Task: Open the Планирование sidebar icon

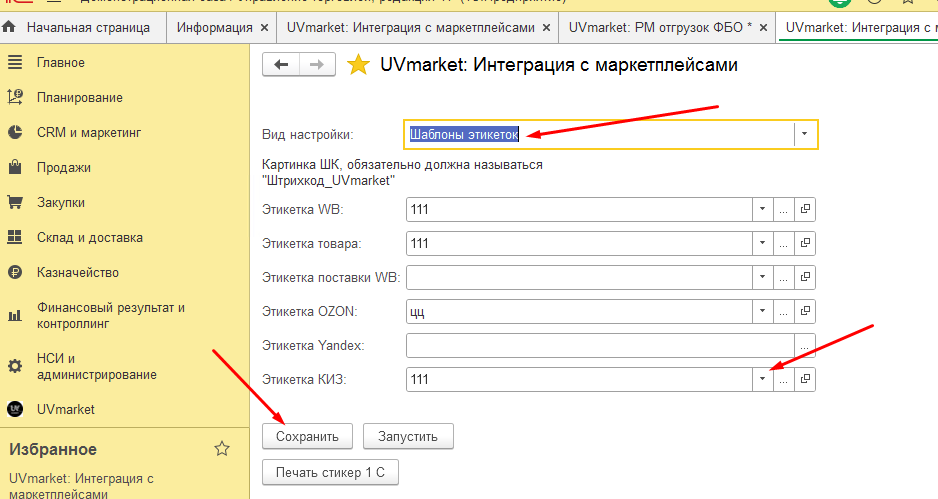Action: click(15, 97)
